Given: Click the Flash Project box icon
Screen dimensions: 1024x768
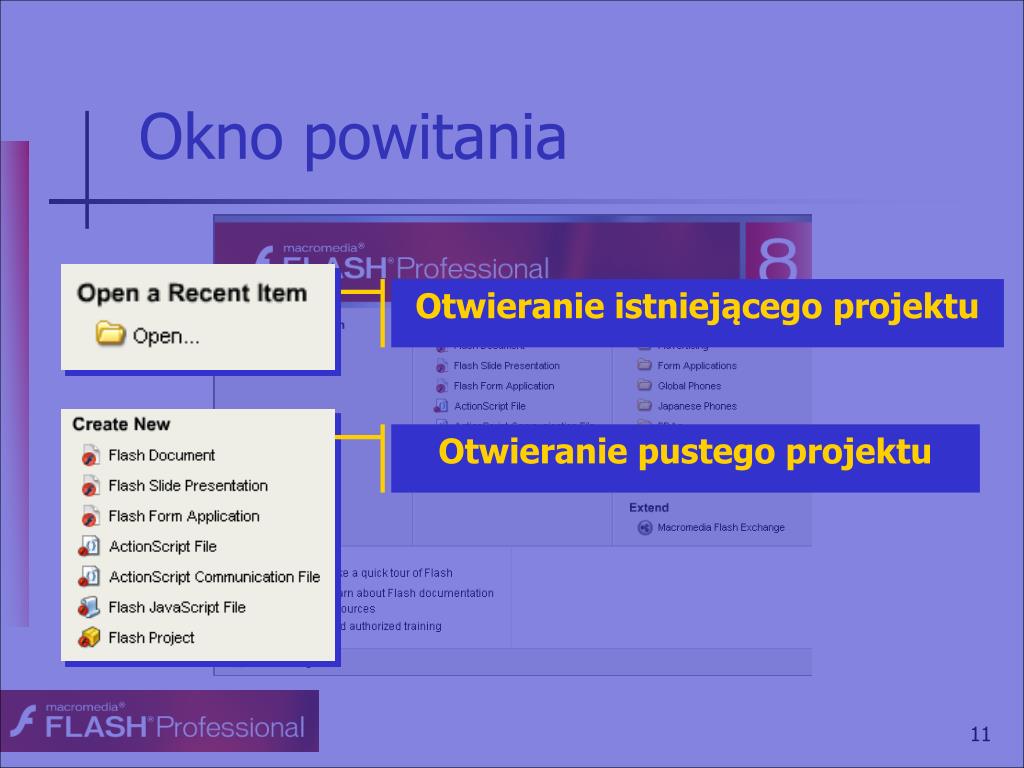Looking at the screenshot, I should [89, 637].
